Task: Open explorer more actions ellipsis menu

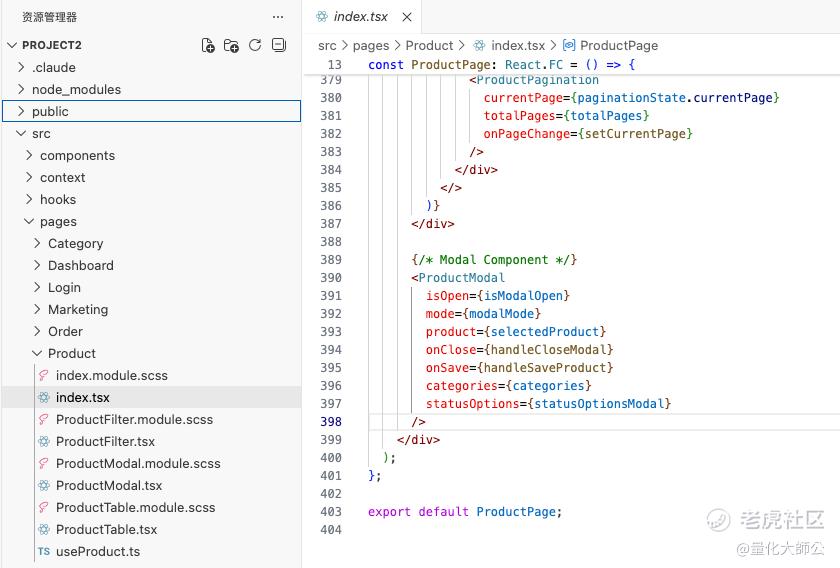Action: (278, 17)
